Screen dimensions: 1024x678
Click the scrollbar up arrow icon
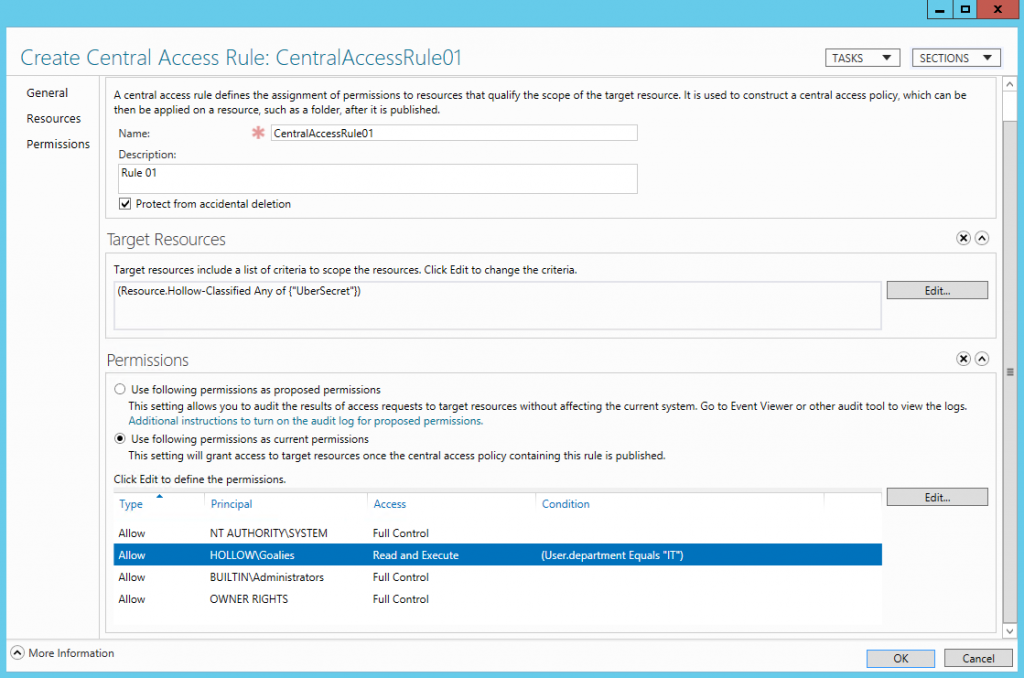tap(1009, 85)
